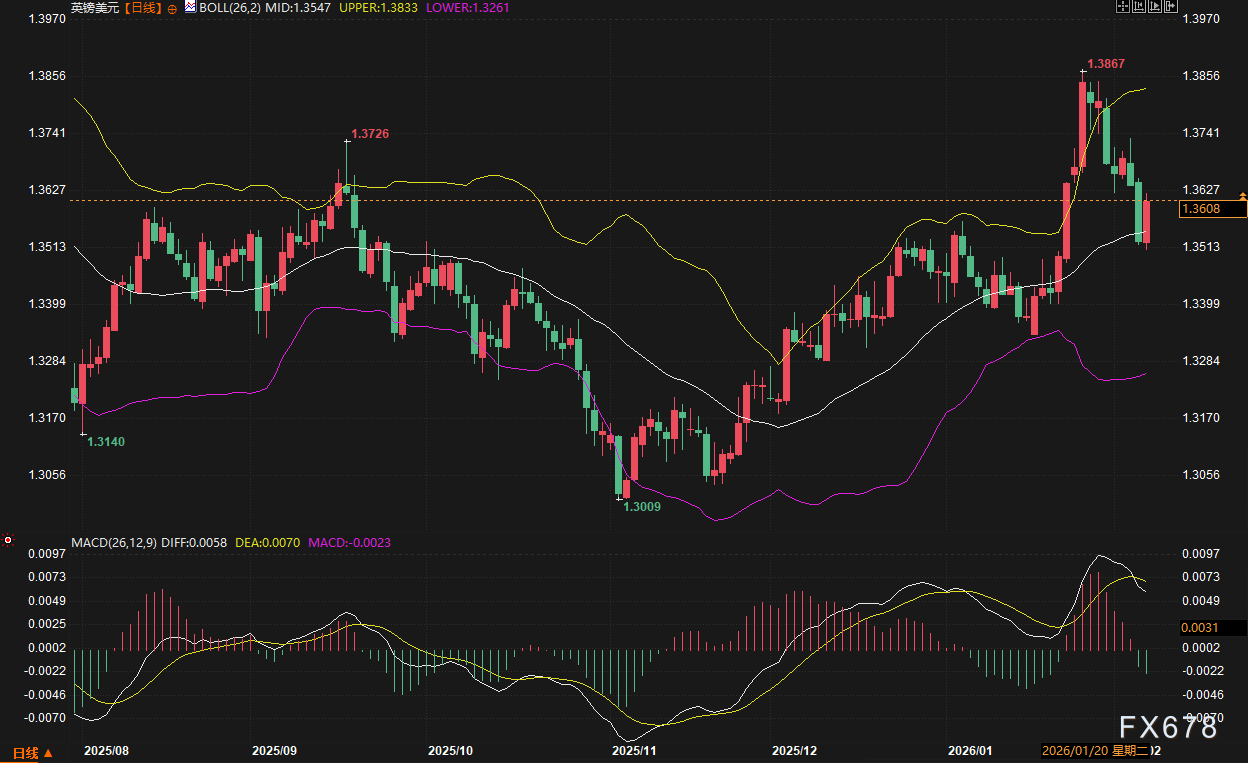Click the crosshair cursor icon at top right
The height and width of the screenshot is (763, 1248).
pyautogui.click(x=1123, y=6)
